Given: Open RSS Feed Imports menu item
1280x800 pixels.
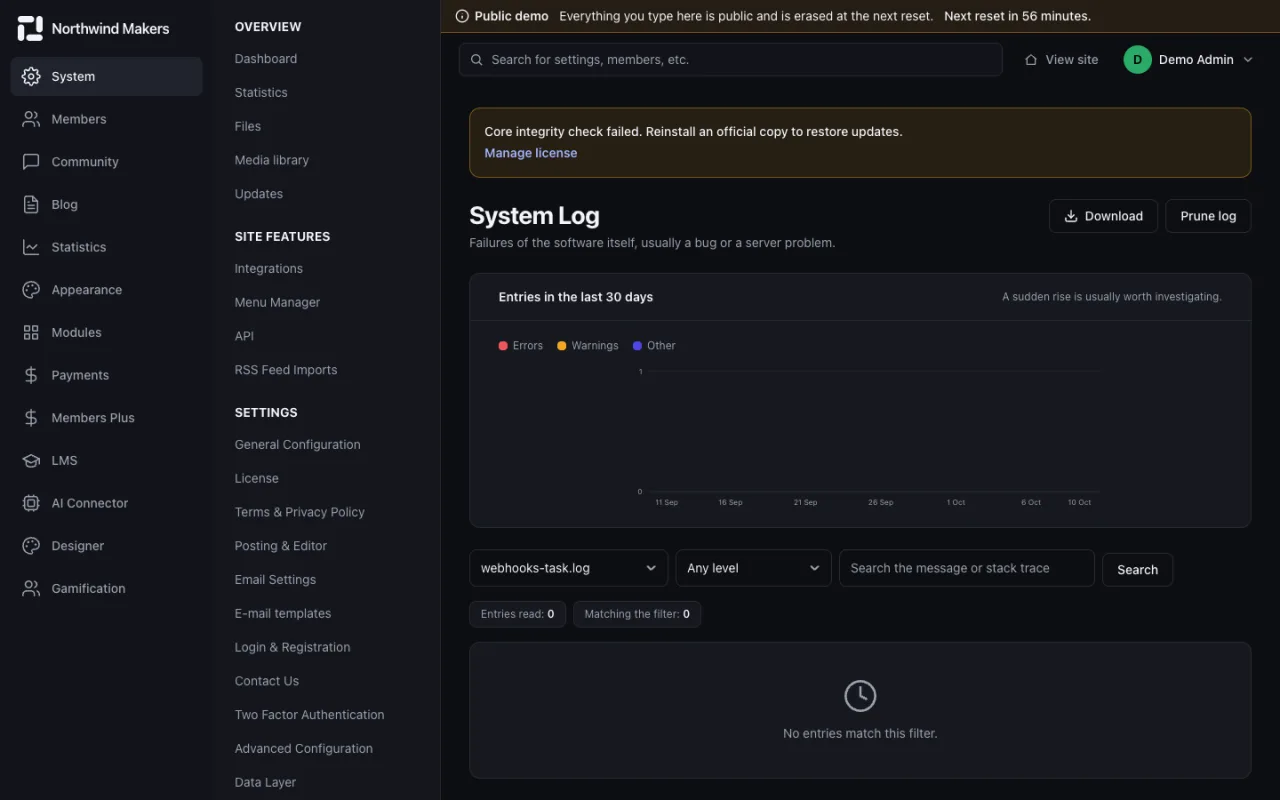Looking at the screenshot, I should click(x=286, y=370).
